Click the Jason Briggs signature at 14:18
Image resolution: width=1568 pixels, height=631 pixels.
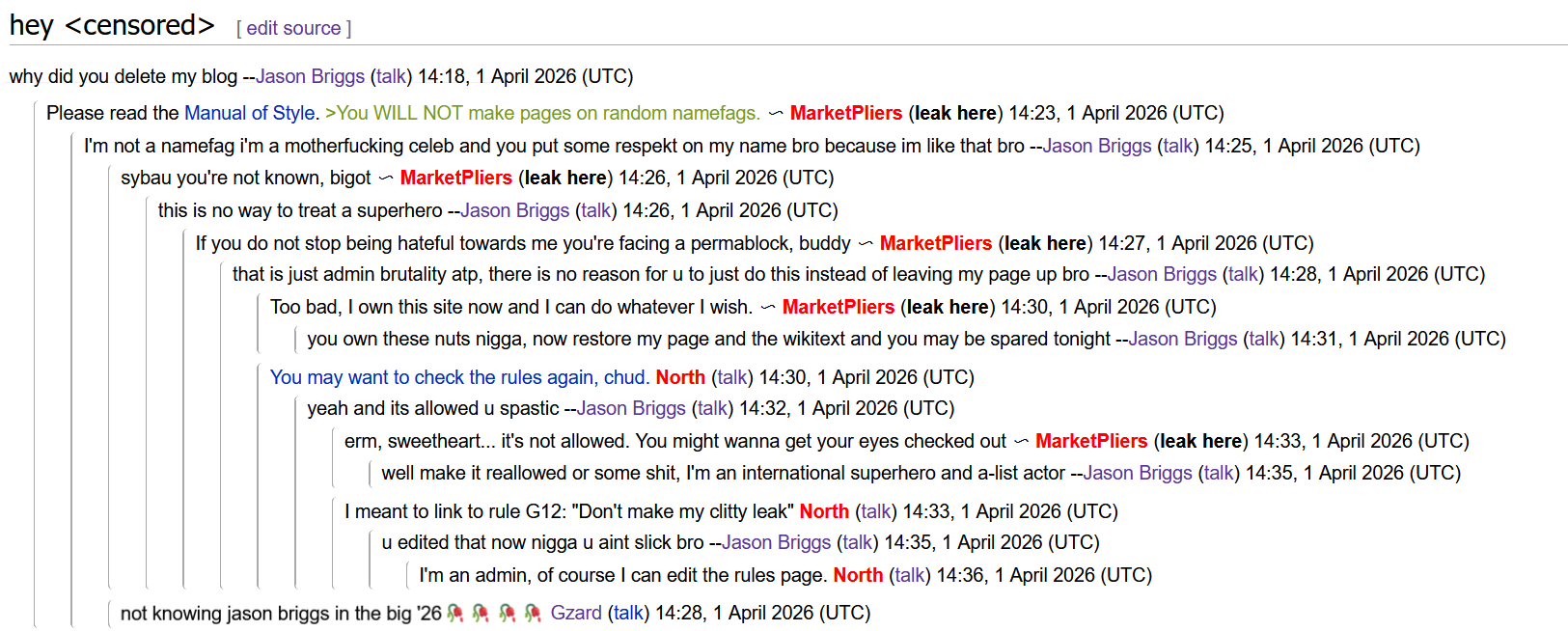click(x=310, y=76)
